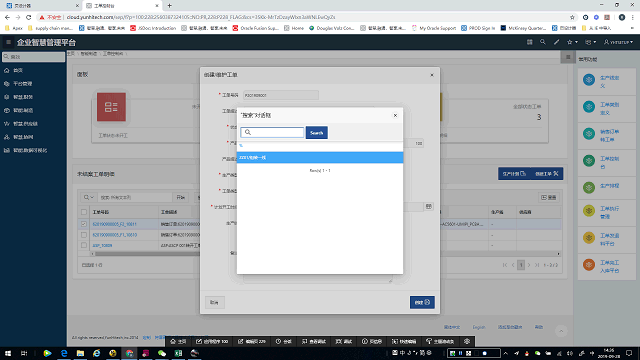Click the menu icon above the right side panel

pos(568,57)
